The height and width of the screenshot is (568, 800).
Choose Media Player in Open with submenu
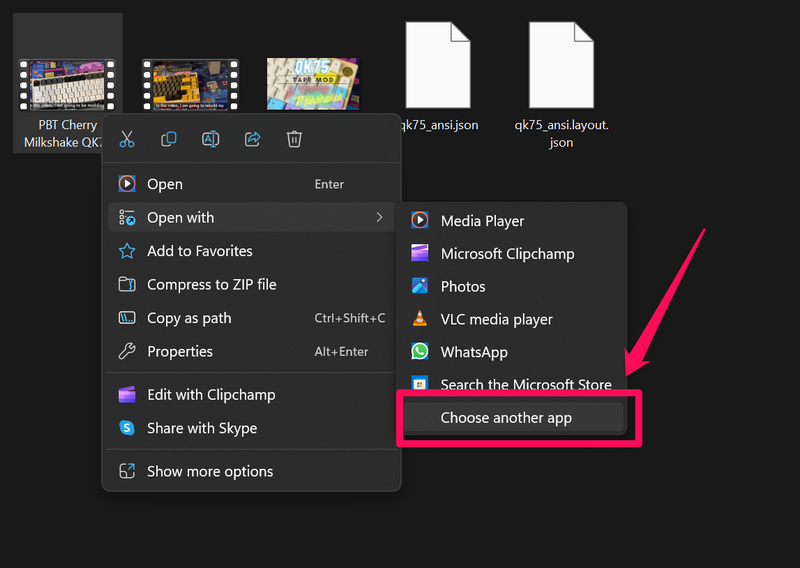point(482,221)
